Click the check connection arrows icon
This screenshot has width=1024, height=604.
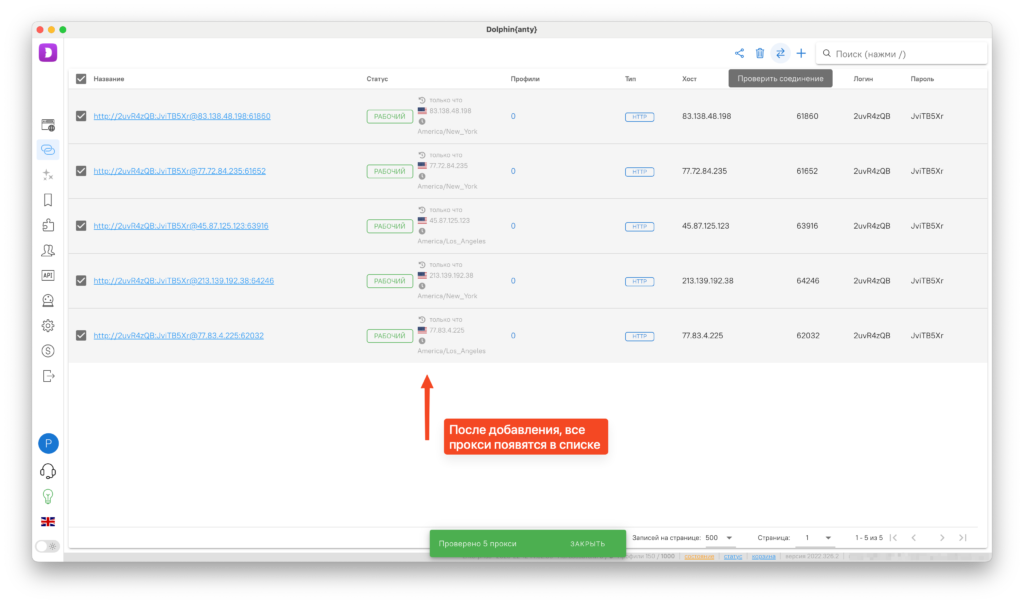click(x=780, y=53)
